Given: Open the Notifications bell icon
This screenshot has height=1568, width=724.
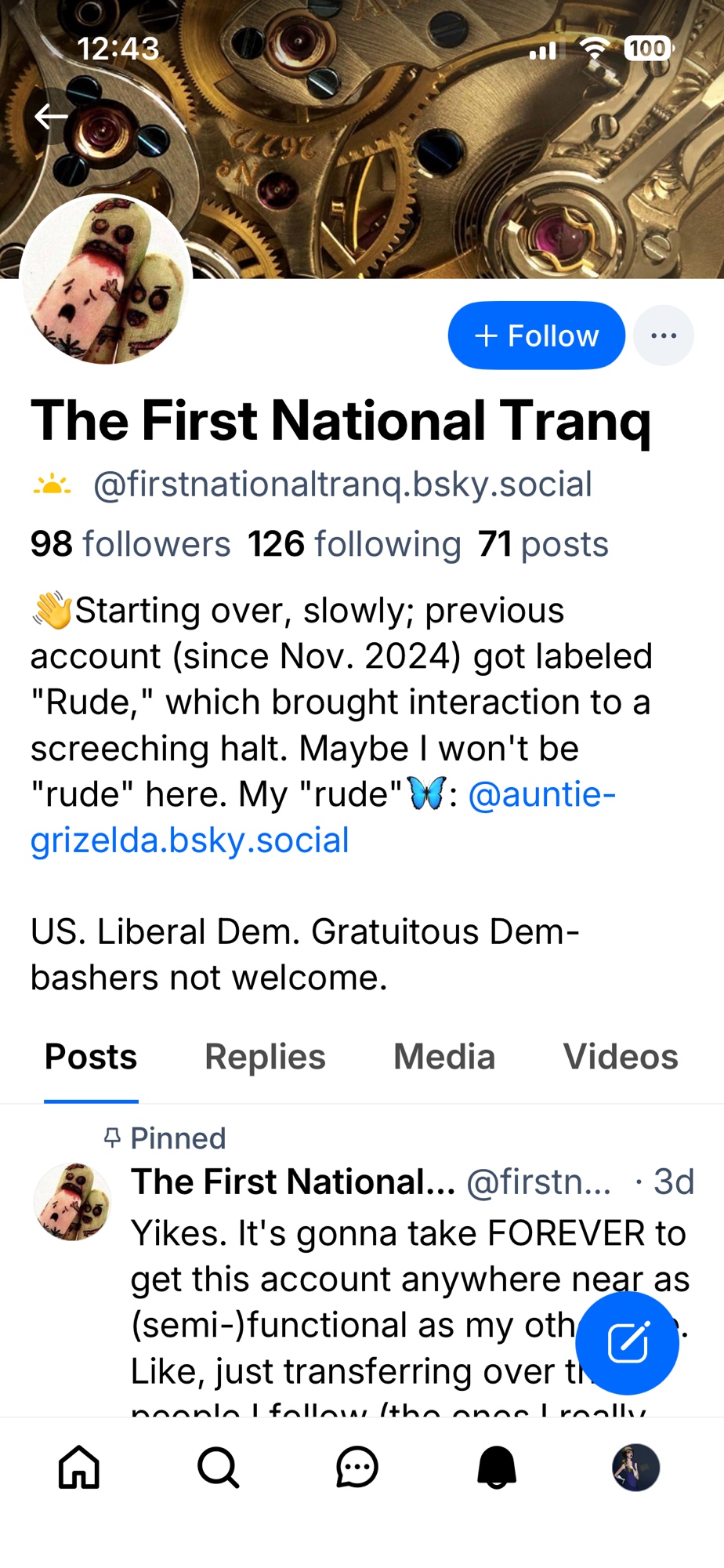Looking at the screenshot, I should click(x=497, y=1467).
